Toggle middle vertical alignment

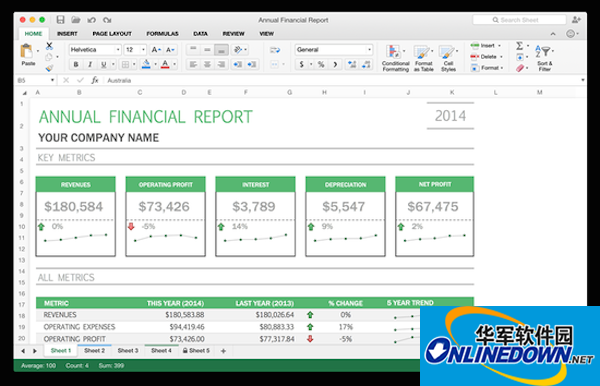207,50
